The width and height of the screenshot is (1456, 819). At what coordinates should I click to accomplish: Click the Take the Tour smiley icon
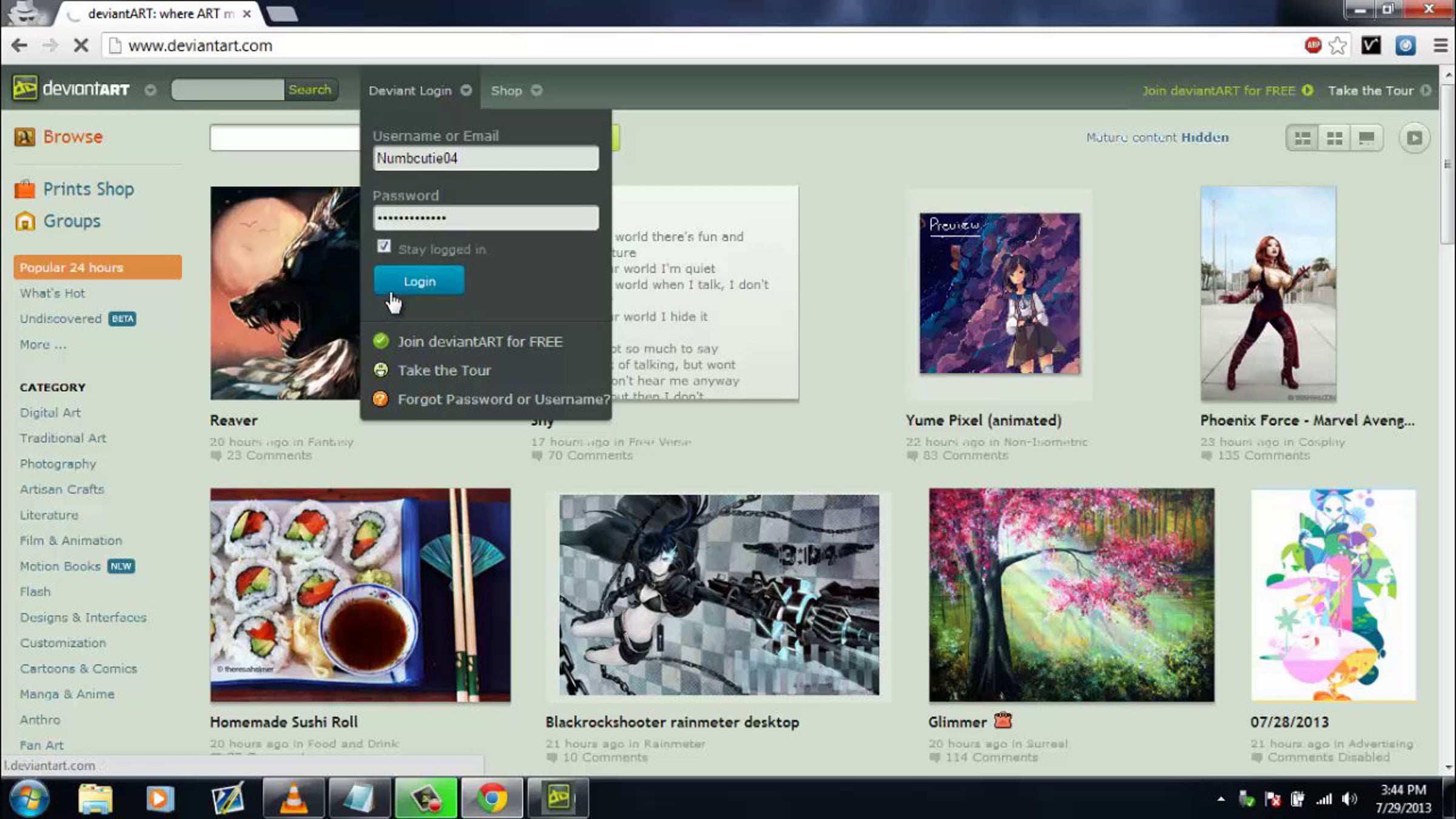click(x=381, y=370)
